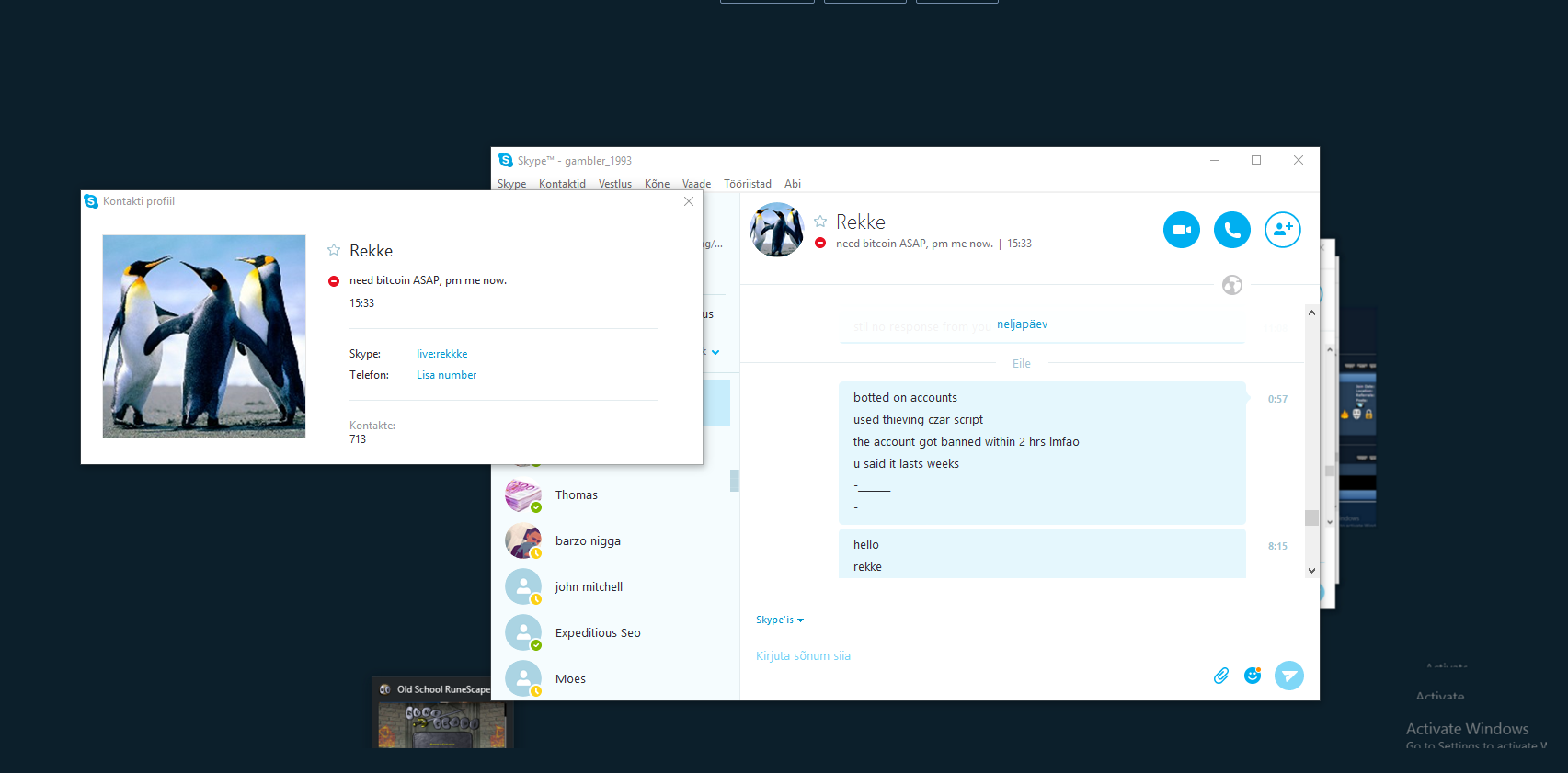Open the Abi menu
Image resolution: width=1568 pixels, height=773 pixels.
click(793, 184)
